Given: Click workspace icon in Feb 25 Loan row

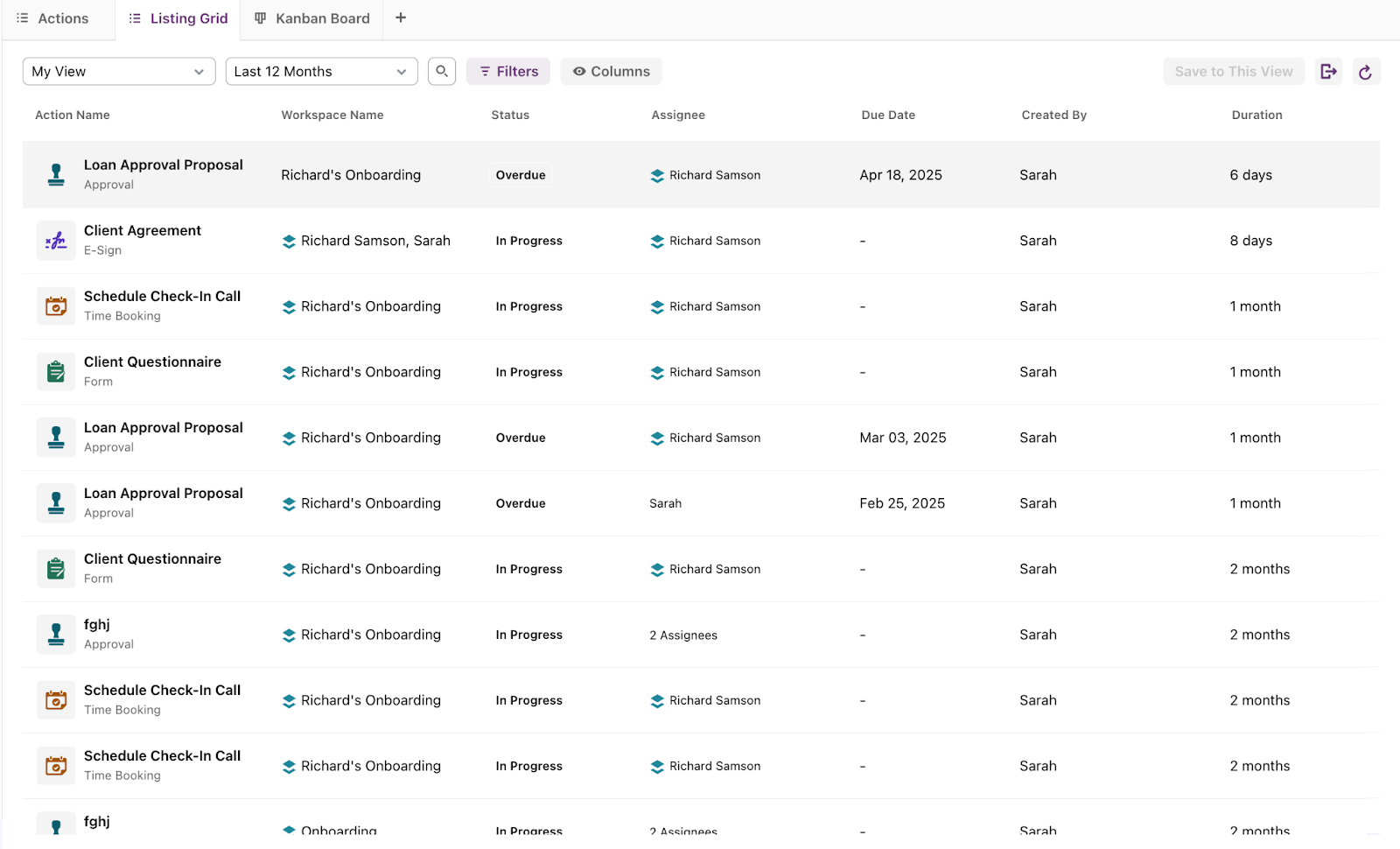Looking at the screenshot, I should tap(289, 503).
